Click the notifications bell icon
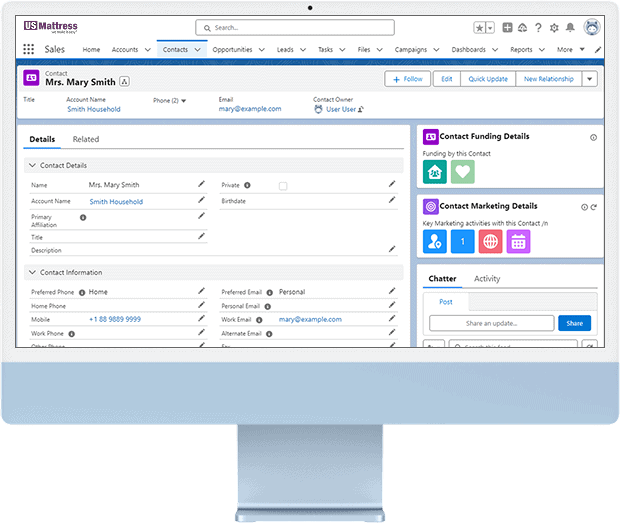Viewport: 620px width, 523px height. 570,28
